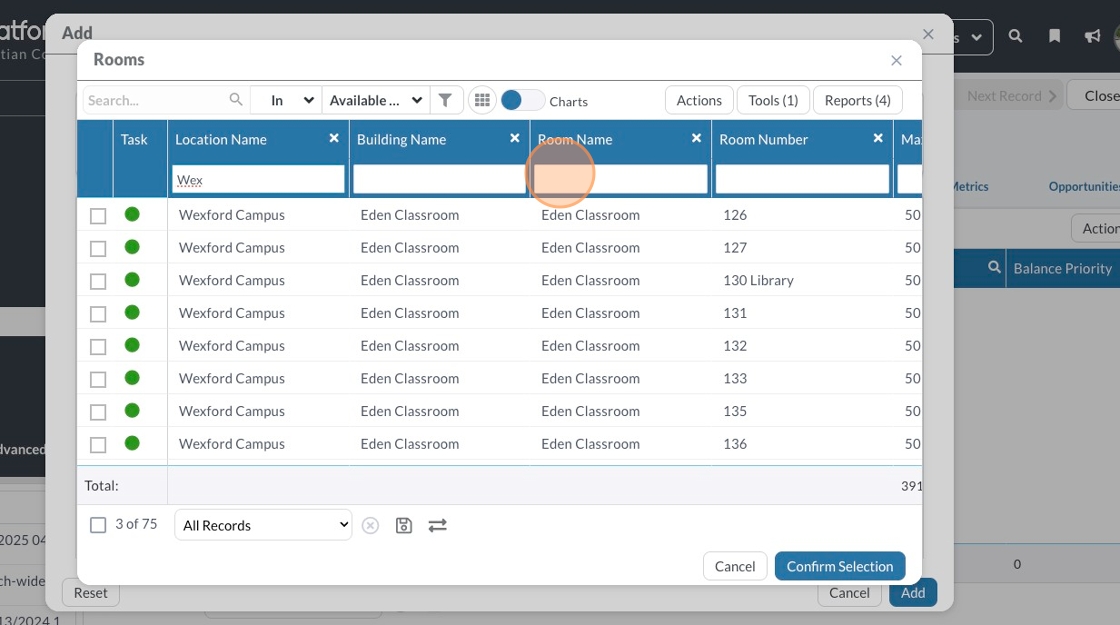Click the Balance Priority column header
This screenshot has width=1120, height=625.
(x=1062, y=269)
